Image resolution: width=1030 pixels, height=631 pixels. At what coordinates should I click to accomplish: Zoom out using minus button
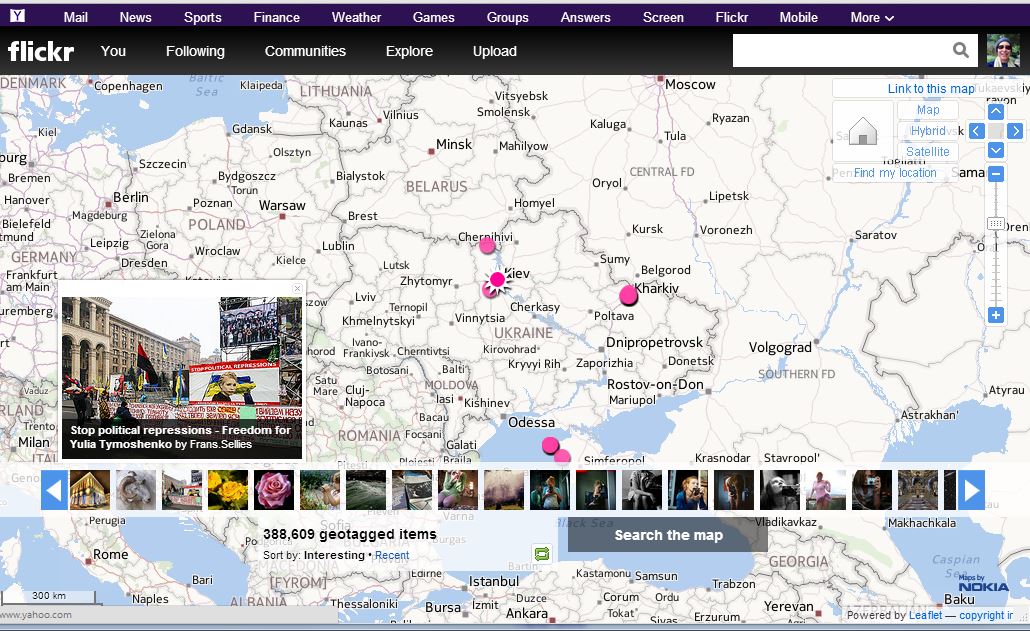[x=996, y=174]
